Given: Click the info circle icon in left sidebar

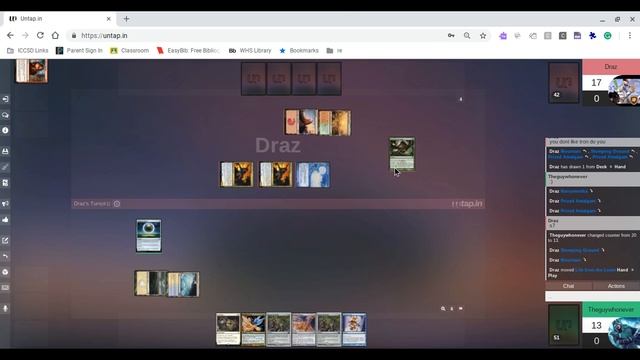Looking at the screenshot, I should coord(5,131).
